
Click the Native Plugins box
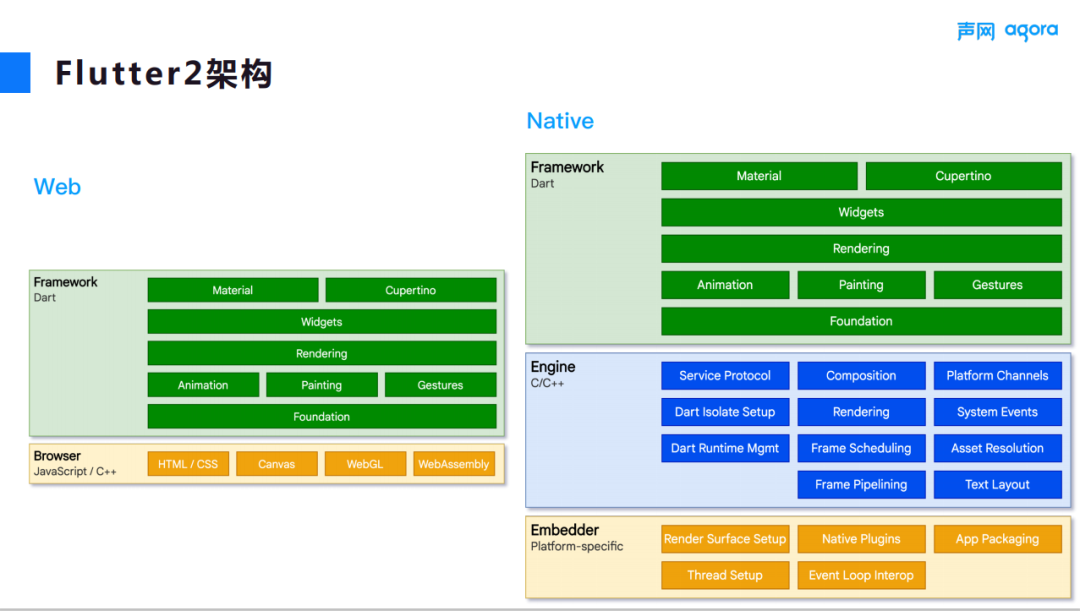point(861,539)
